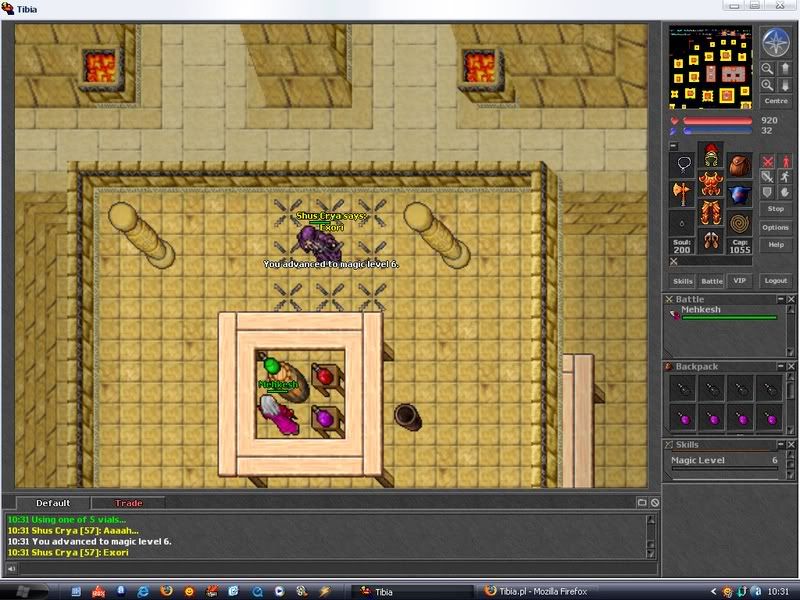The width and height of the screenshot is (800, 600).
Task: Open the Options menu
Action: click(776, 227)
